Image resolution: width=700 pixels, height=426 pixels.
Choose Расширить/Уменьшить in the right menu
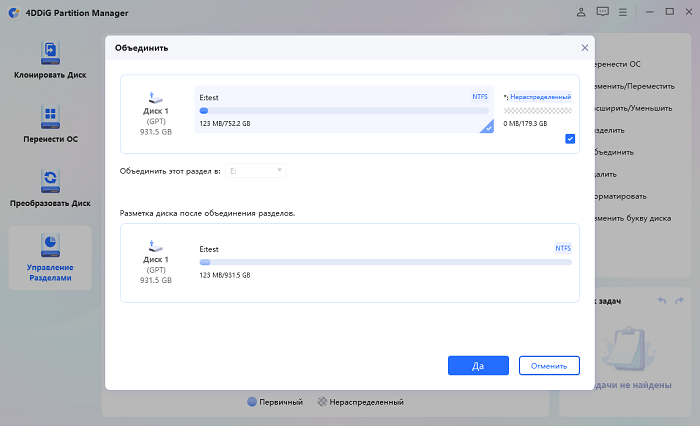[633, 108]
